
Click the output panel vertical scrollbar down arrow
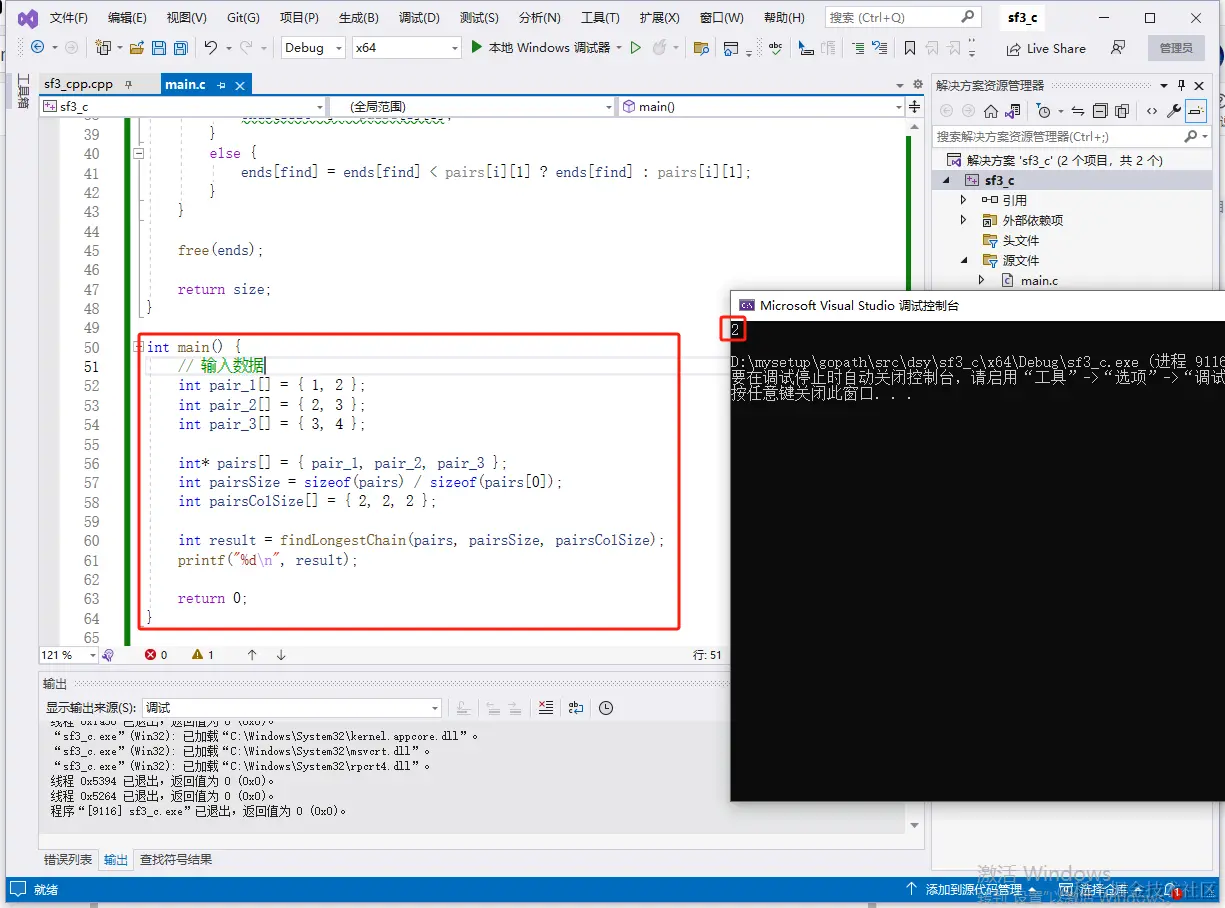click(x=914, y=825)
